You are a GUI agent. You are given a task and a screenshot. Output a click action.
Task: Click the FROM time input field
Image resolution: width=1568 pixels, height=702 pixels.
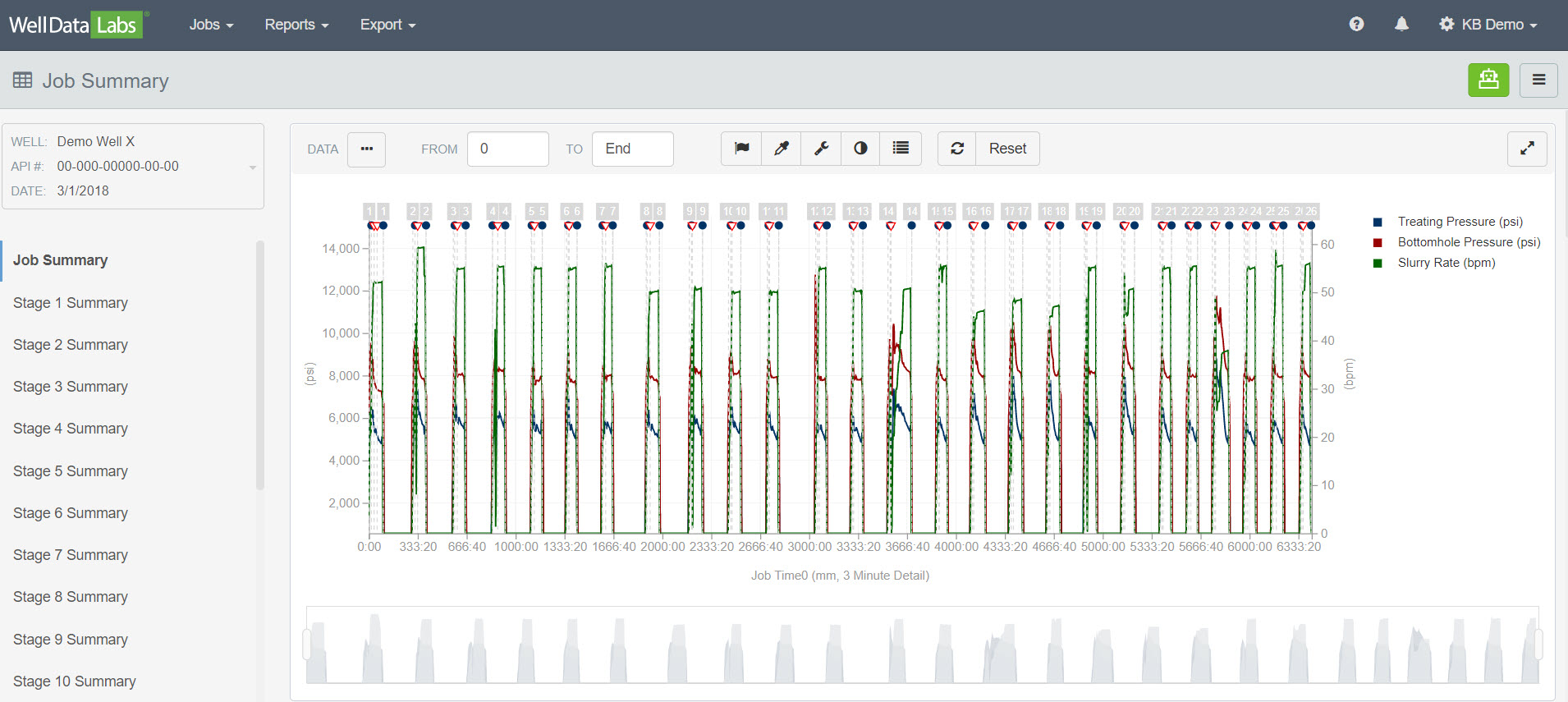[x=507, y=149]
